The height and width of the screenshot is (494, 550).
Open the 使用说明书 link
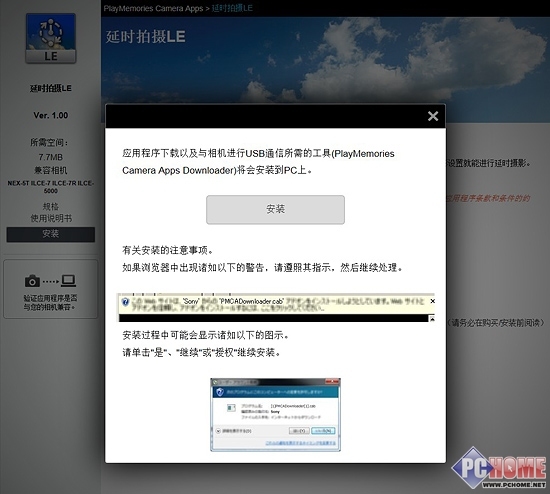pyautogui.click(x=51, y=219)
